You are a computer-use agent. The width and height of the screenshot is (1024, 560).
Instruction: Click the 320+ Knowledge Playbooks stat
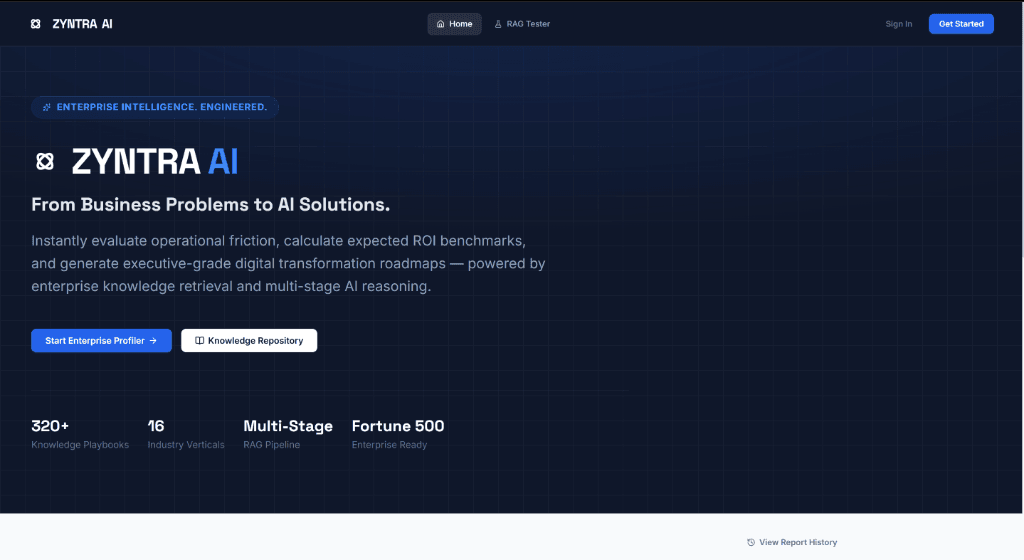point(80,434)
